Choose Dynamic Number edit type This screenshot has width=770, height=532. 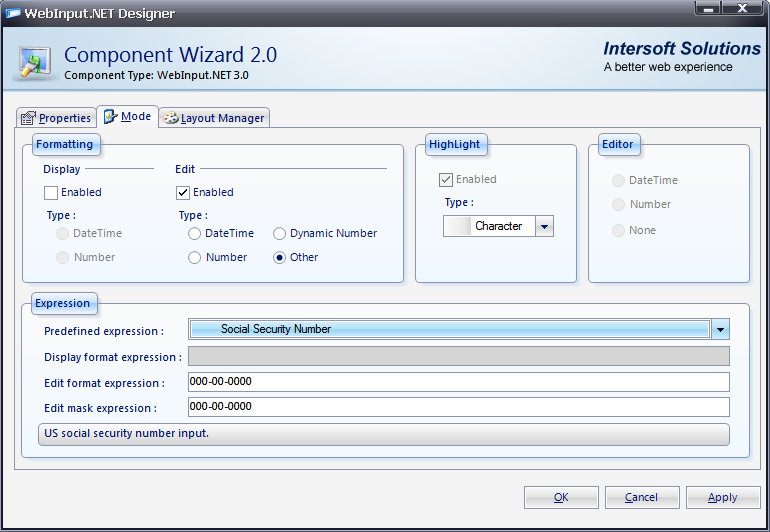(x=280, y=234)
